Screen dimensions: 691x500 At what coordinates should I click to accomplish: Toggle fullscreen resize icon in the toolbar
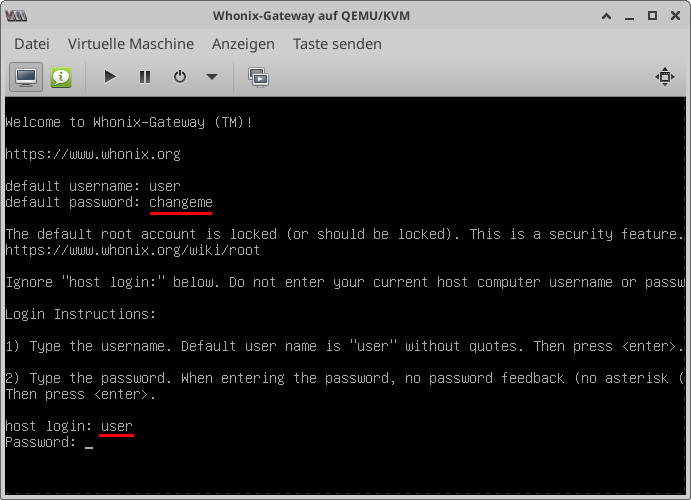[x=665, y=77]
